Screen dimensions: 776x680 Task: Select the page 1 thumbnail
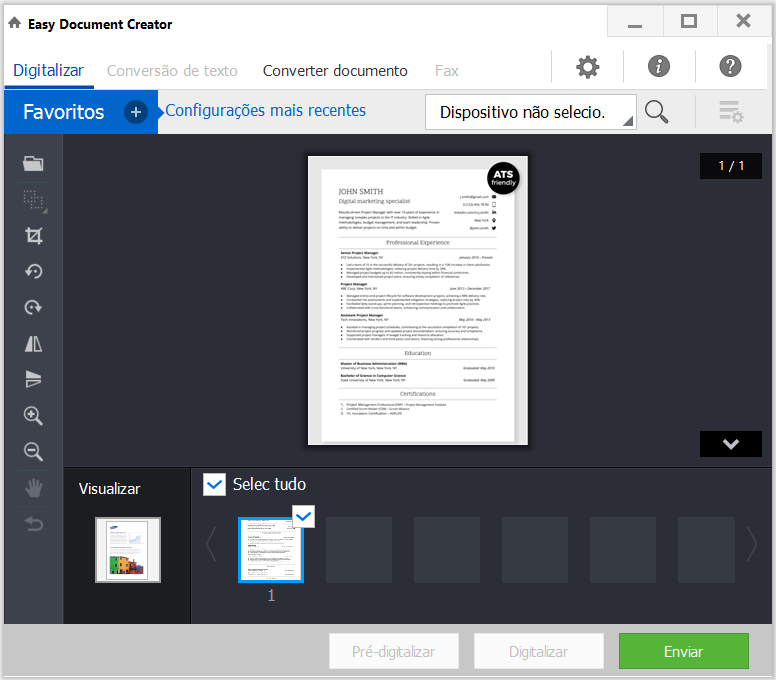(x=271, y=550)
